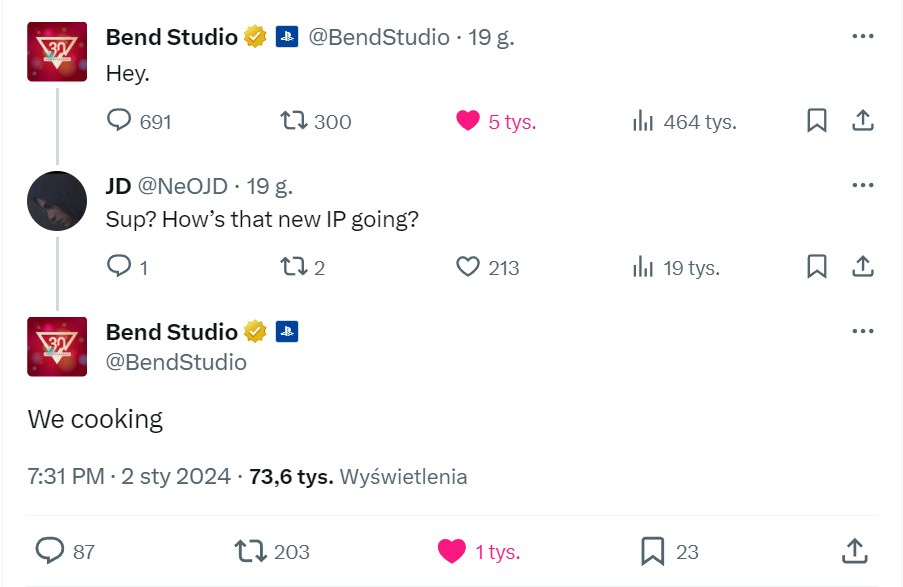Reply to JD's "Sup?" tweet
The image size is (903, 587).
pyautogui.click(x=119, y=267)
